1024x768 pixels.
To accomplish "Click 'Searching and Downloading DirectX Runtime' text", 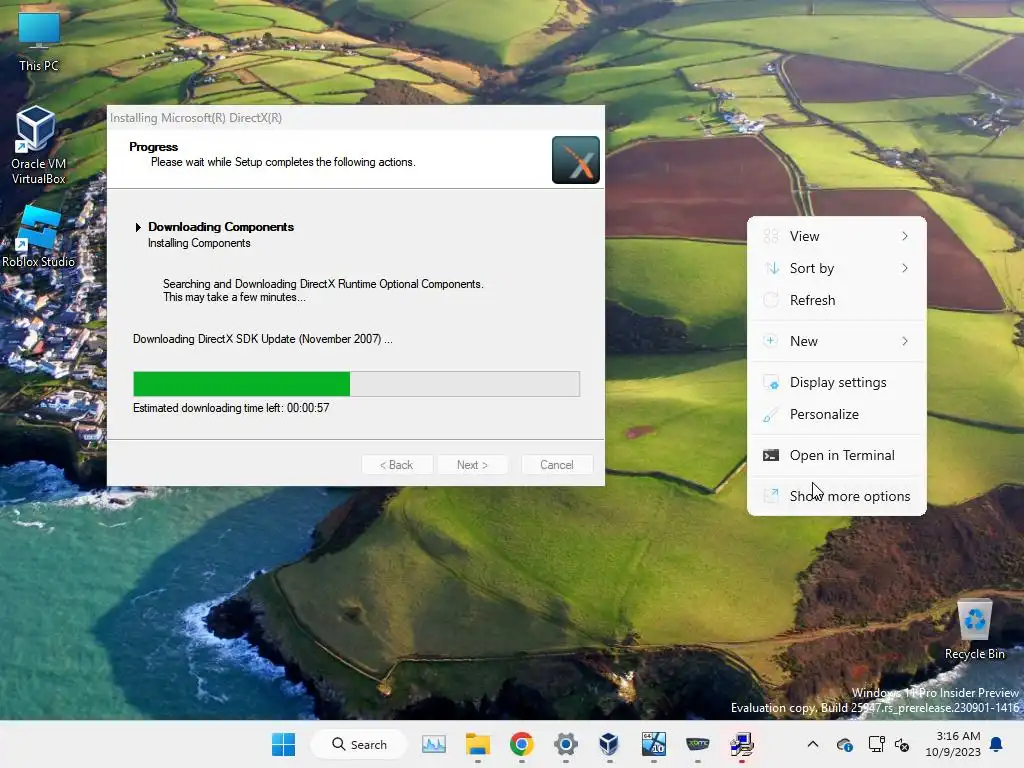I will pos(323,284).
